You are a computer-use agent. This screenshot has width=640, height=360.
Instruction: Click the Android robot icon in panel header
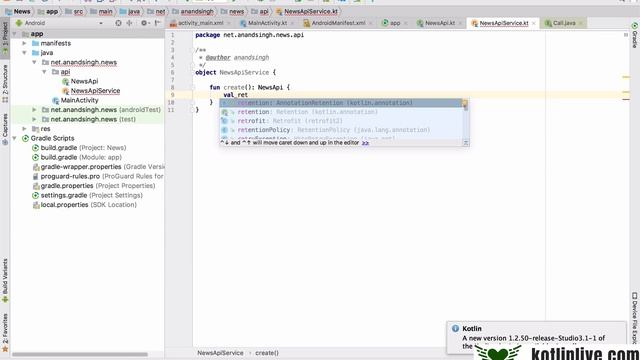(19, 23)
